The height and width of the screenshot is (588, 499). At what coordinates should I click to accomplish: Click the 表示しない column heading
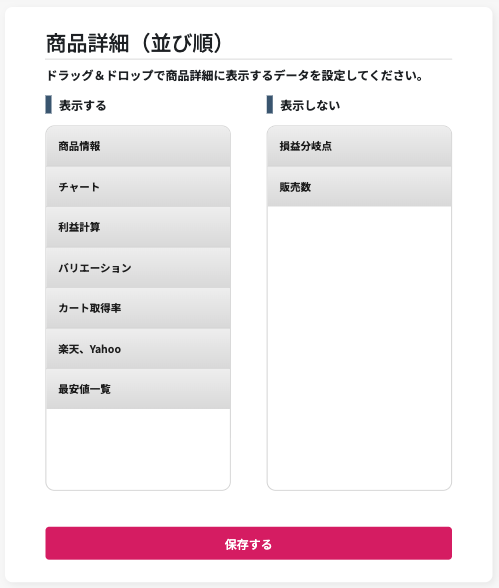click(x=310, y=105)
